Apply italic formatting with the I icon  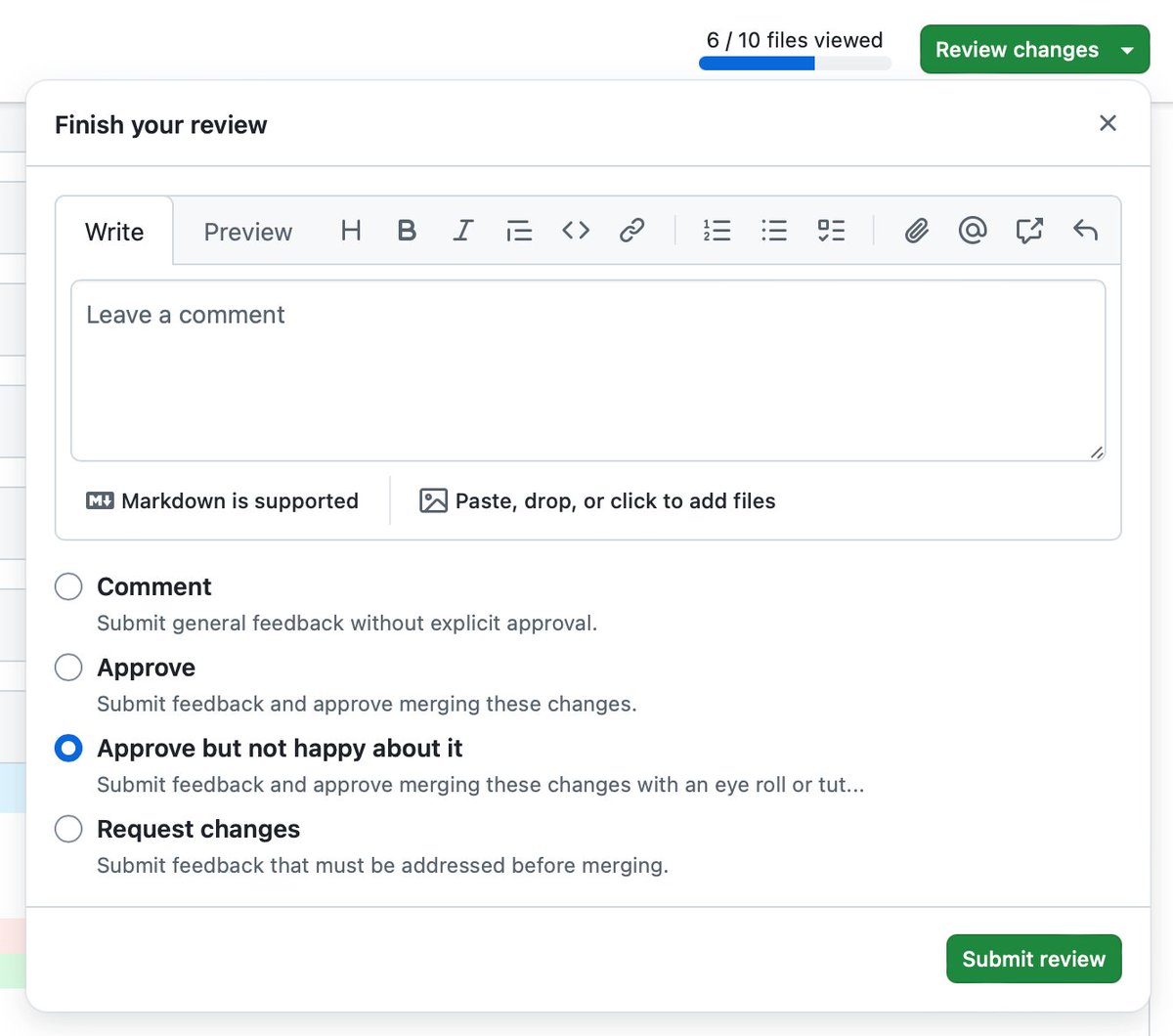[x=463, y=231]
